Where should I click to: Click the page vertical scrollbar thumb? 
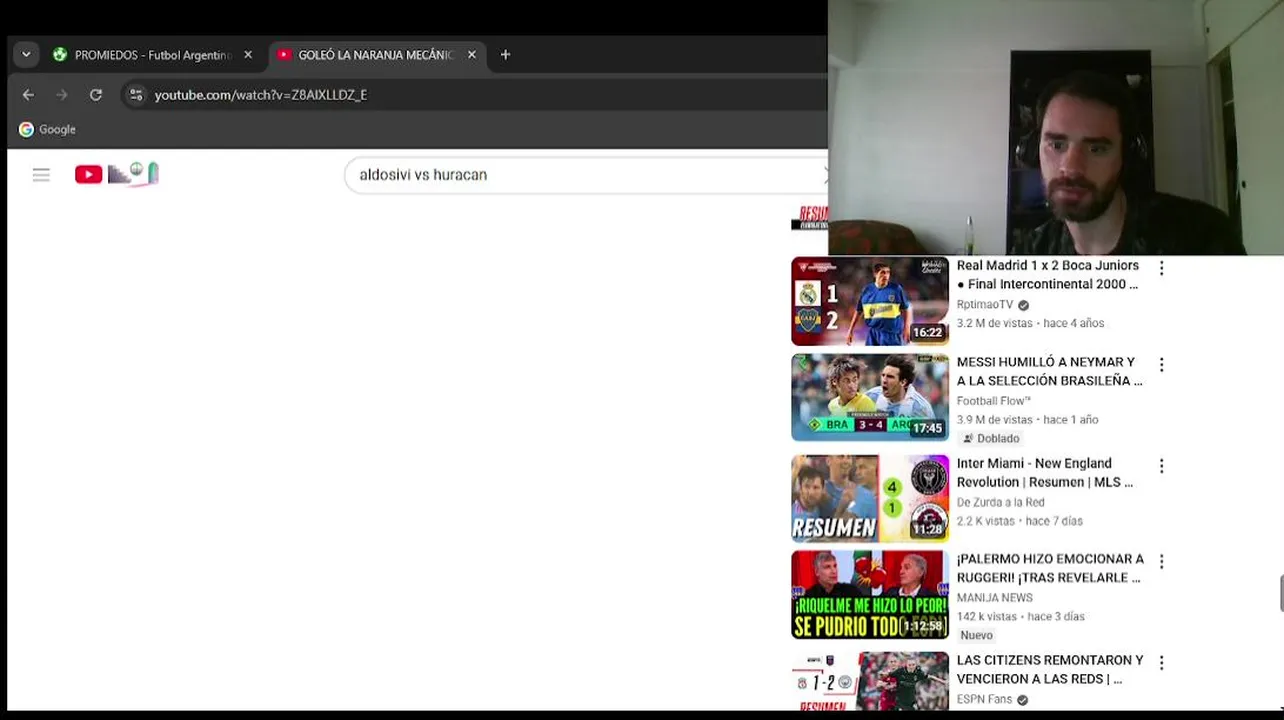(1281, 593)
